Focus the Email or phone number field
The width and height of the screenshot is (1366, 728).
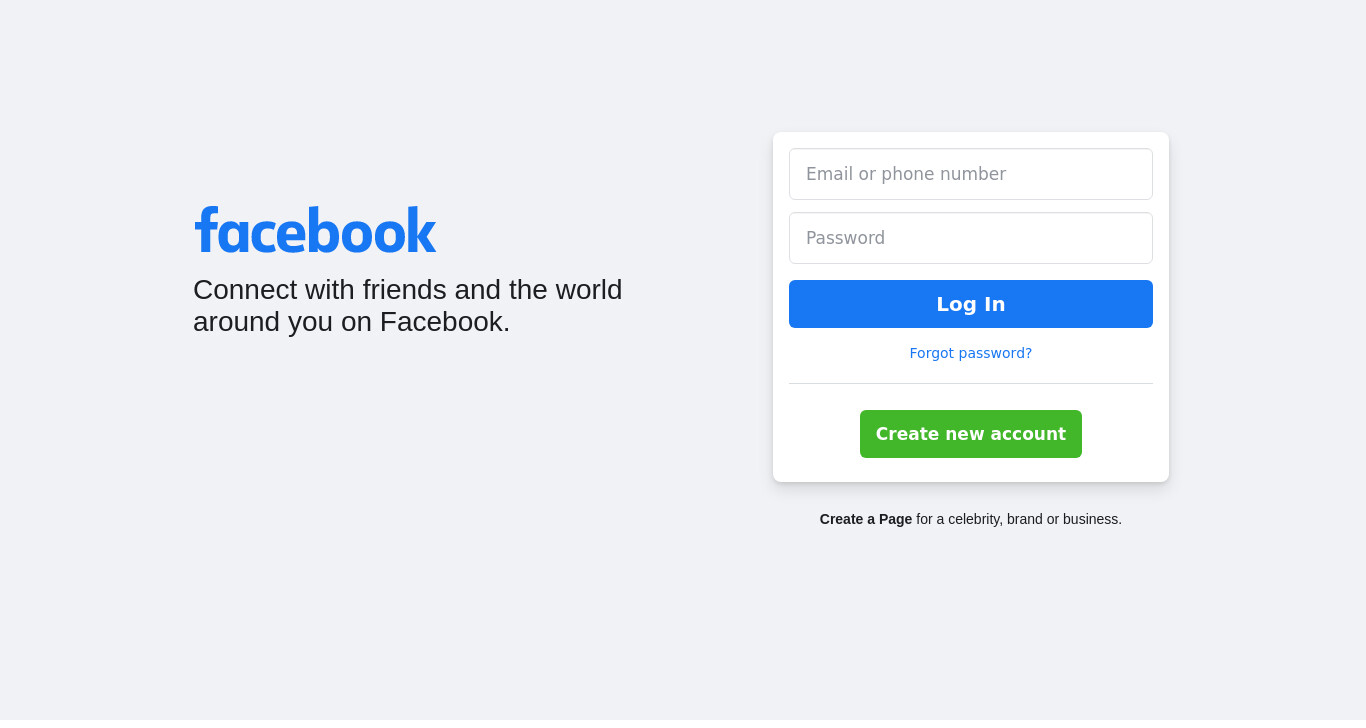(x=971, y=174)
